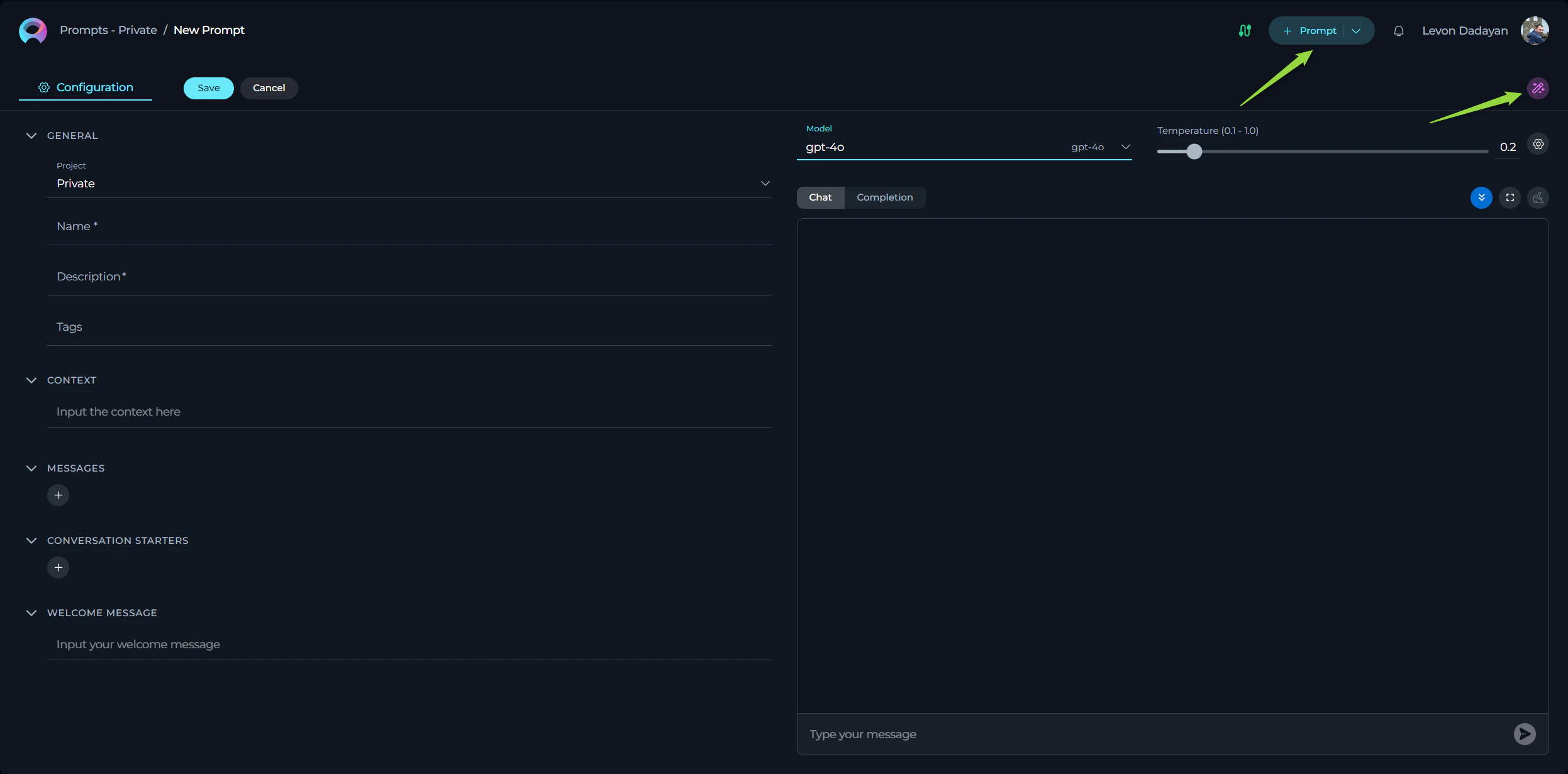Clear the chat with the broom icon

[1538, 197]
